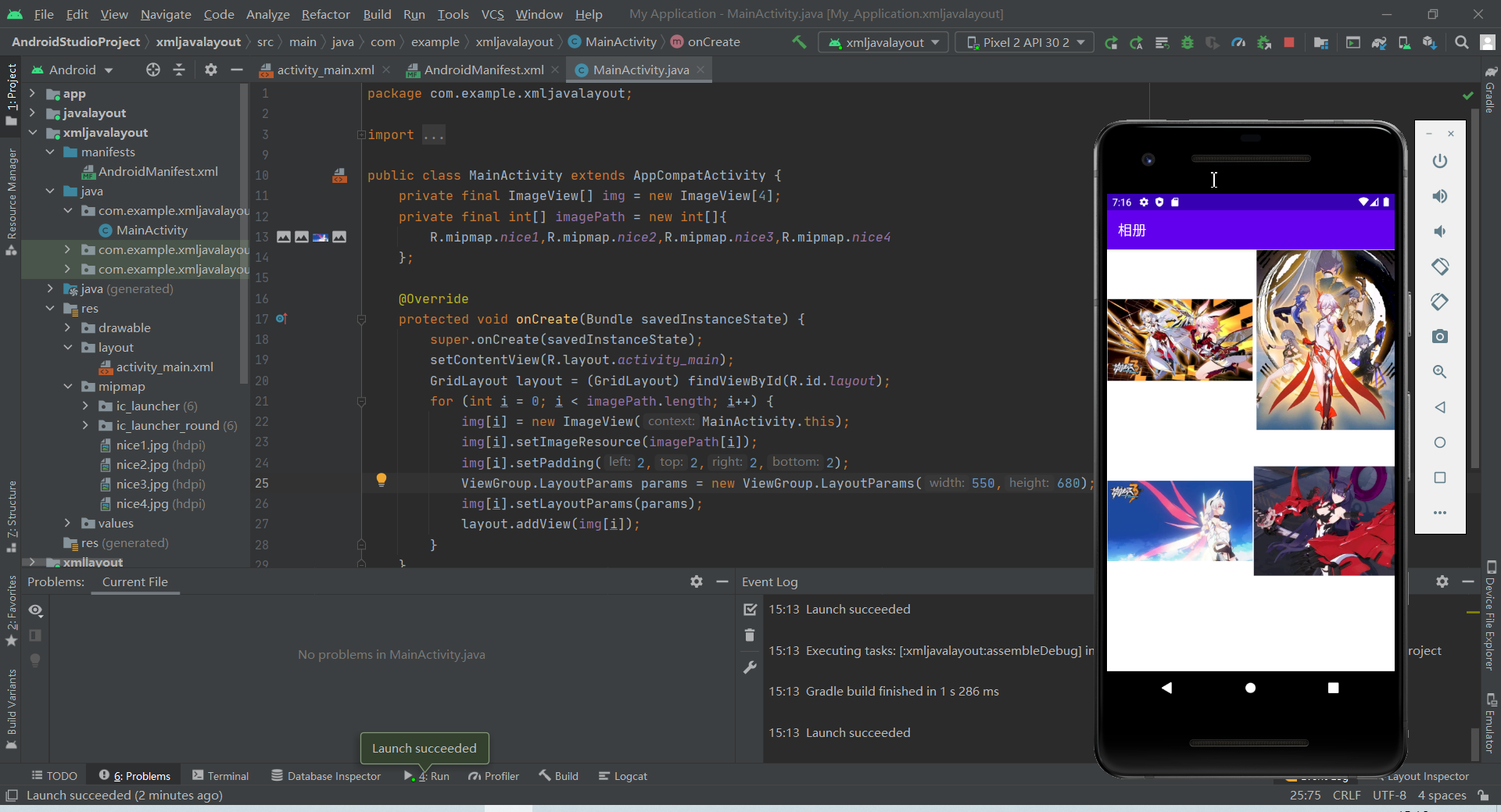The width and height of the screenshot is (1501, 812).
Task: Open the Pixel 2 API 30 device dropdown
Action: click(1023, 41)
